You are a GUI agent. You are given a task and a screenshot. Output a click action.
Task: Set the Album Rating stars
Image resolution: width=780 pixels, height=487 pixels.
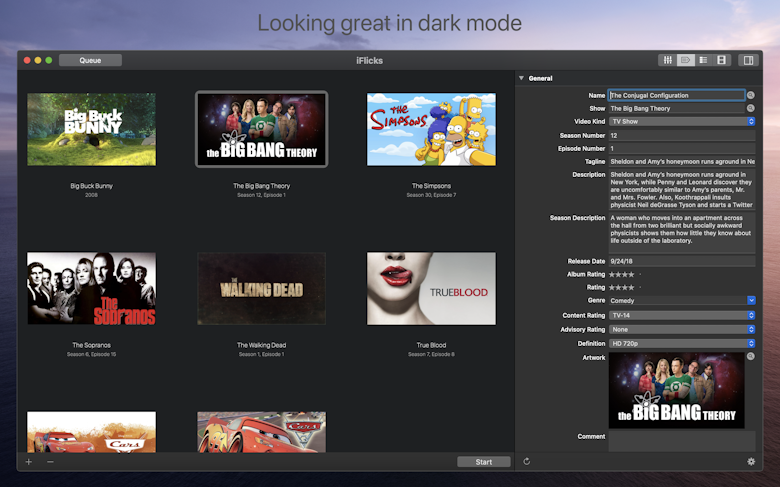tap(625, 274)
